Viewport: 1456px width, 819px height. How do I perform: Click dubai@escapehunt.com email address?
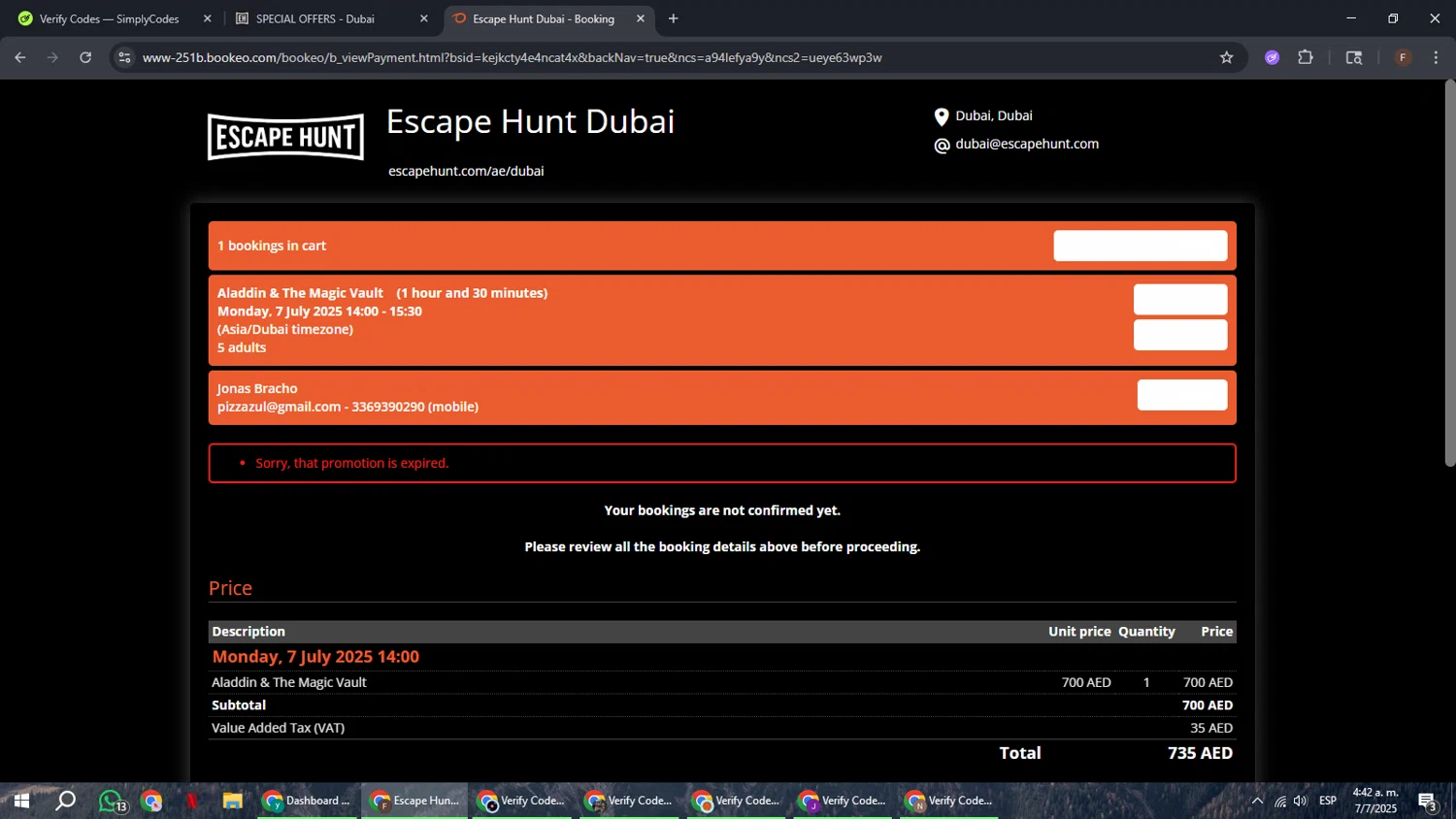point(1027,144)
